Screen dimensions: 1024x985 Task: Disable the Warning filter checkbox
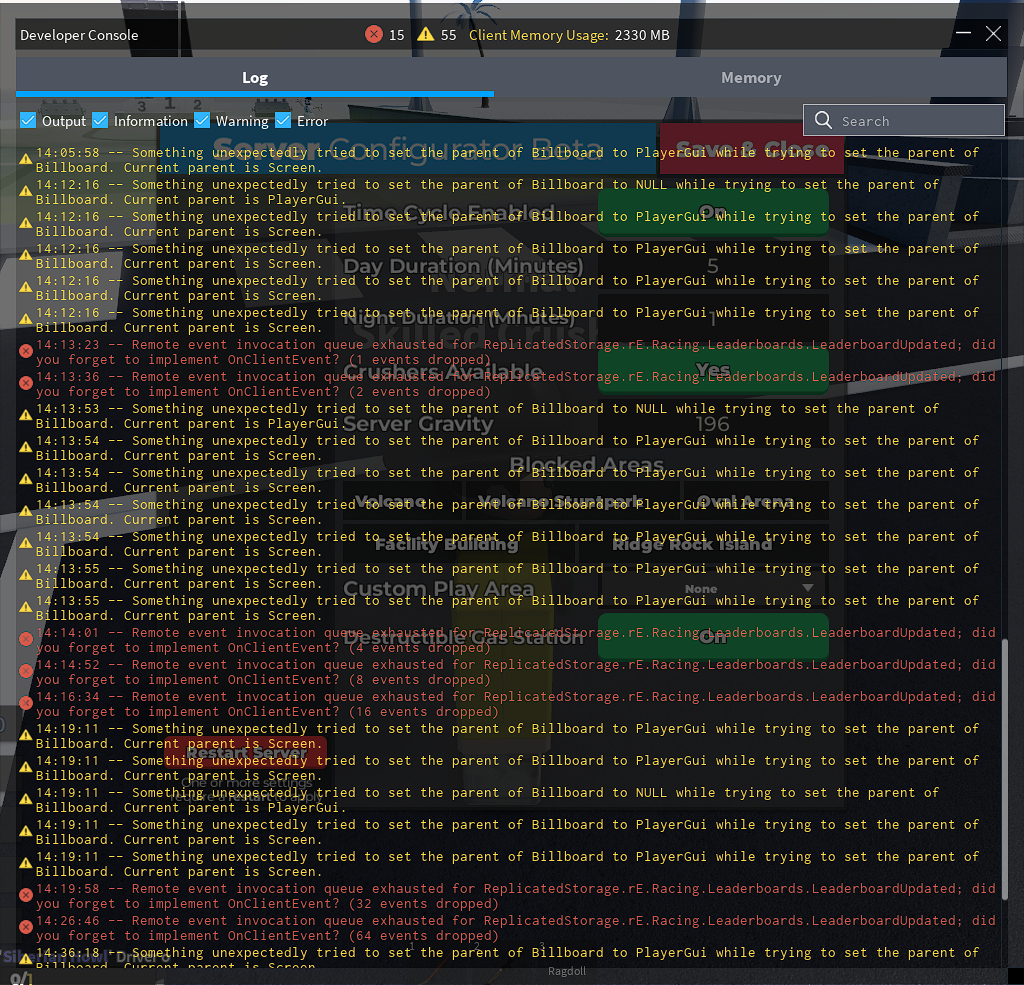(202, 121)
